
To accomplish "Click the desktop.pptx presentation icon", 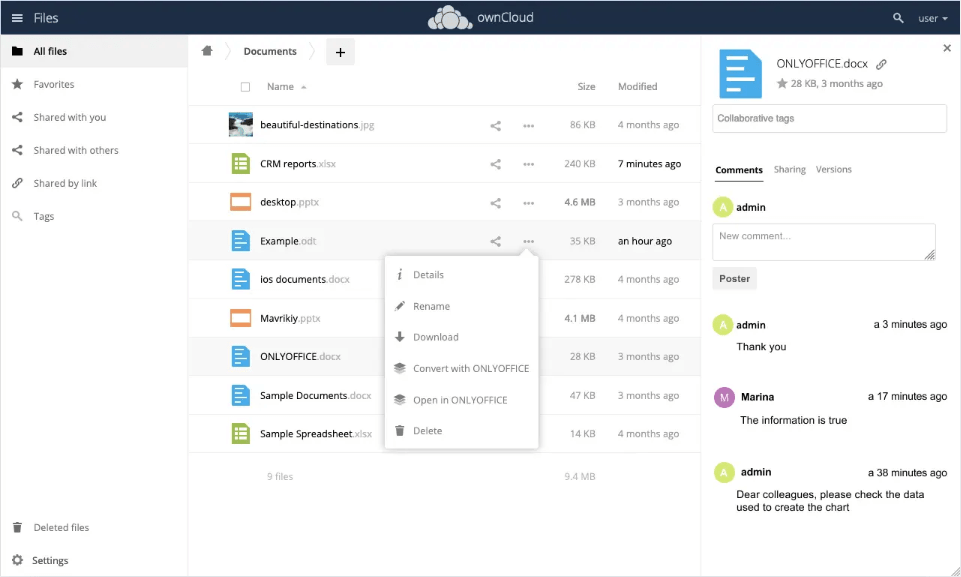I will pyautogui.click(x=240, y=202).
